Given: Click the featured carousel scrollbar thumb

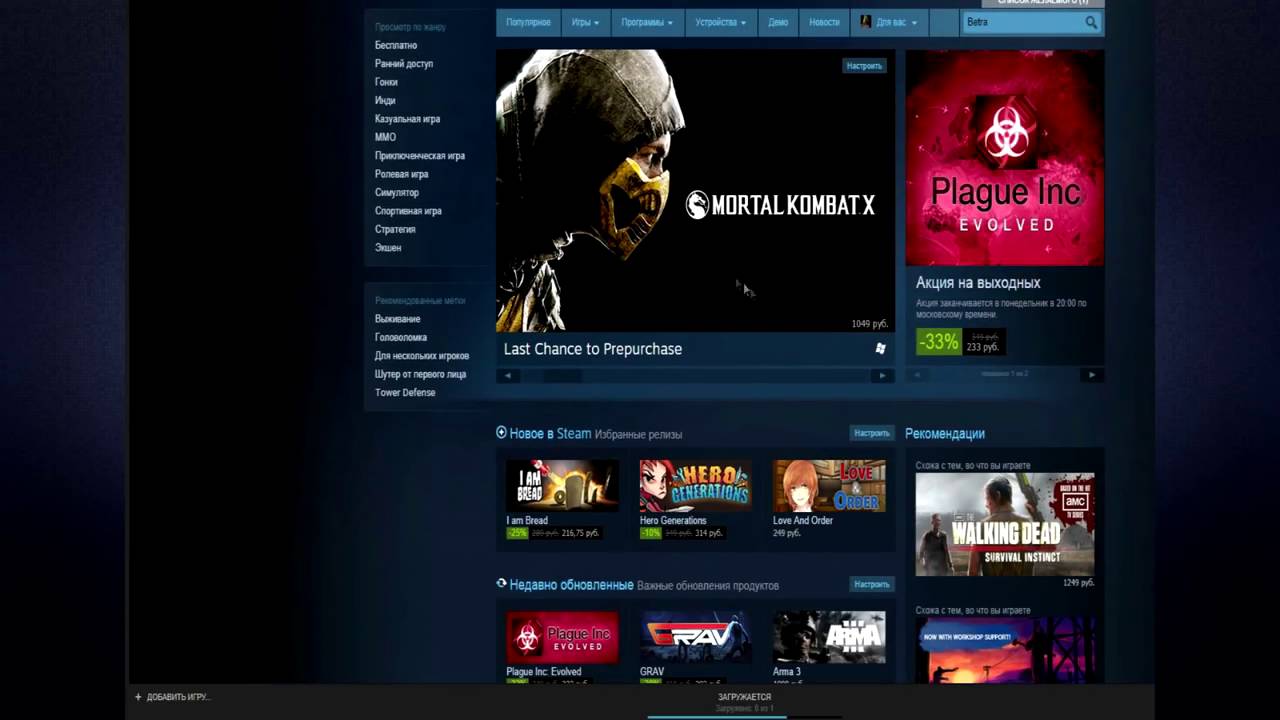Looking at the screenshot, I should pyautogui.click(x=562, y=376).
